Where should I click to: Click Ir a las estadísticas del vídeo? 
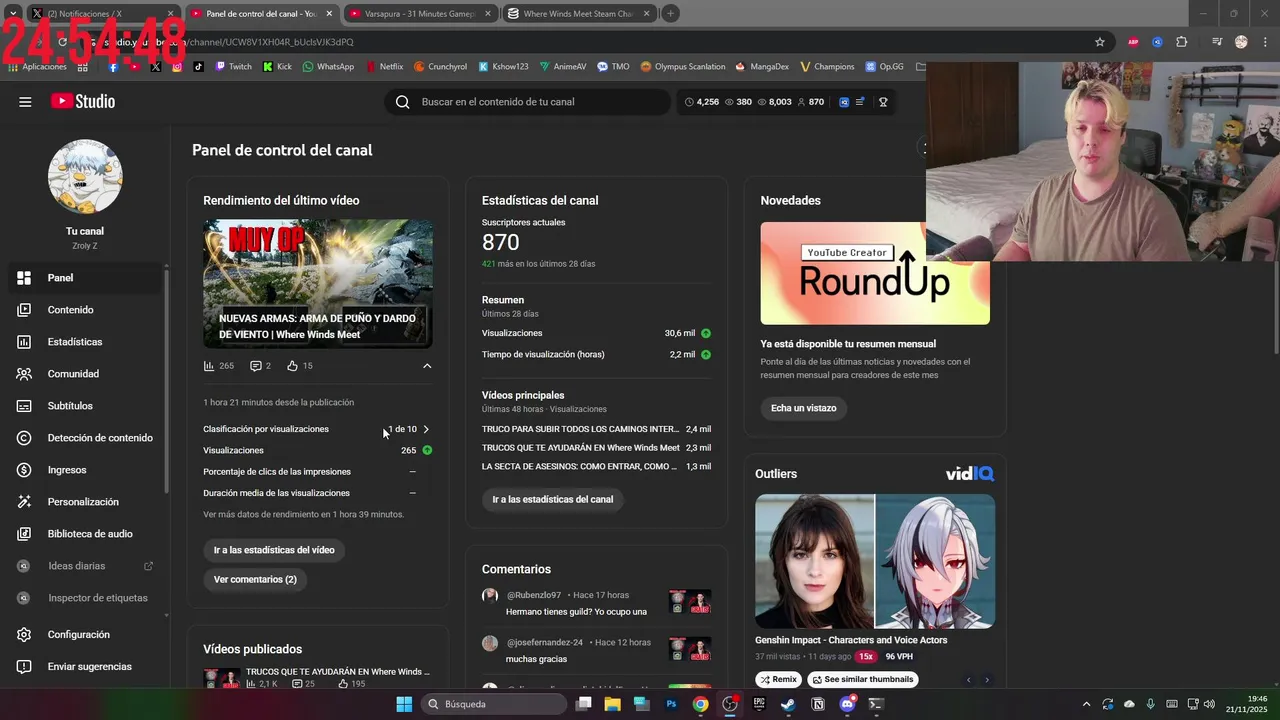[274, 550]
